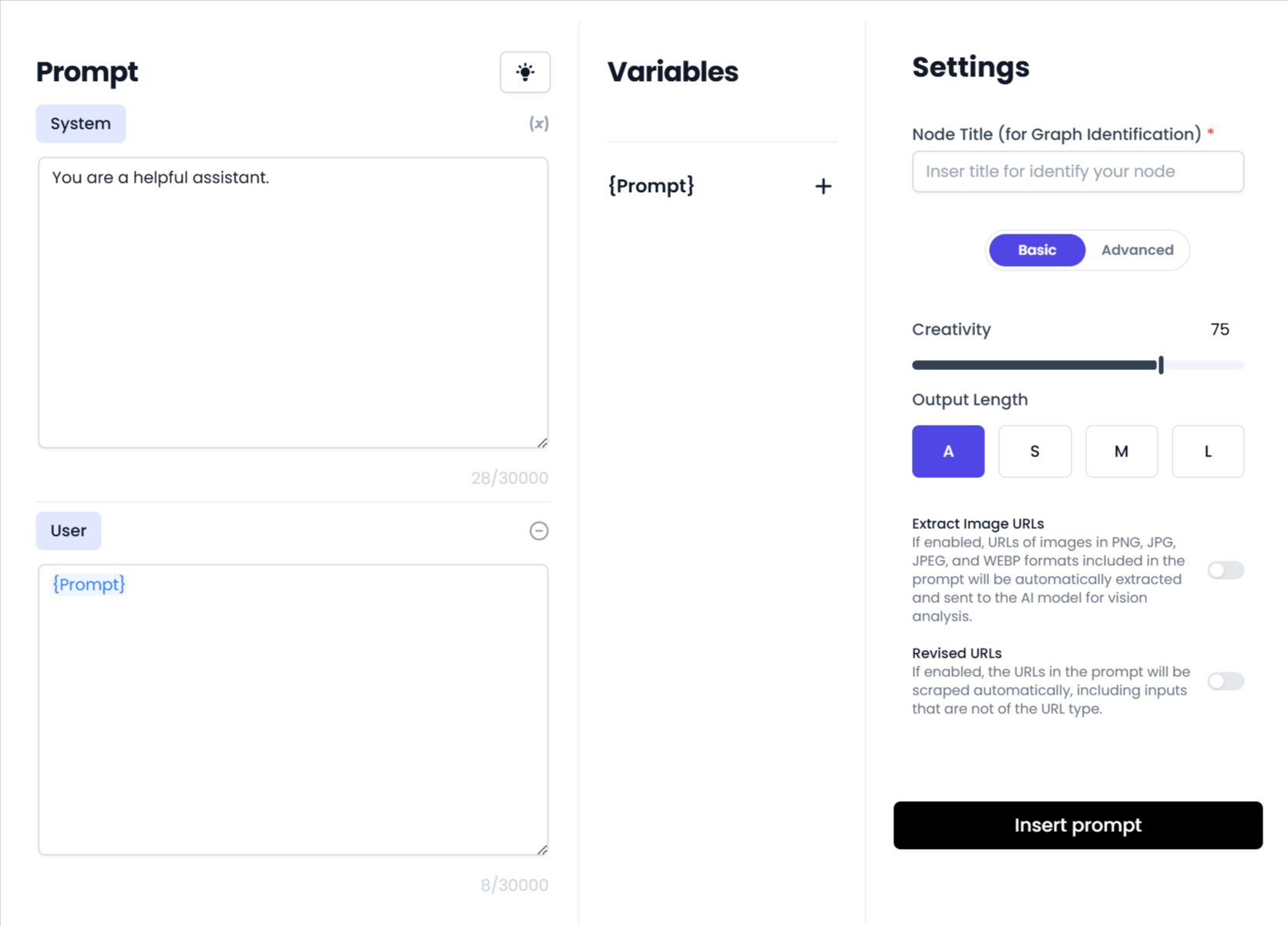
Task: Click the {Prompt} entry in the Variables panel
Action: tap(651, 185)
